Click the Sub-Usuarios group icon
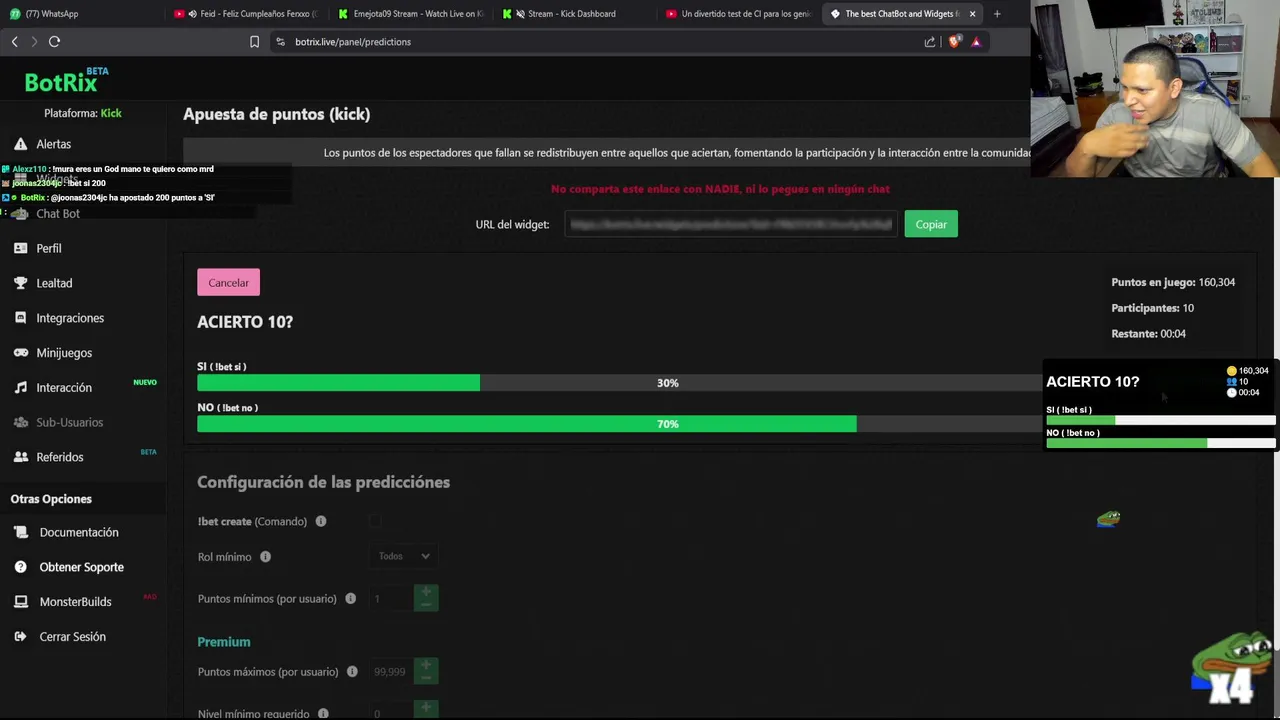This screenshot has width=1280, height=720. [x=20, y=422]
